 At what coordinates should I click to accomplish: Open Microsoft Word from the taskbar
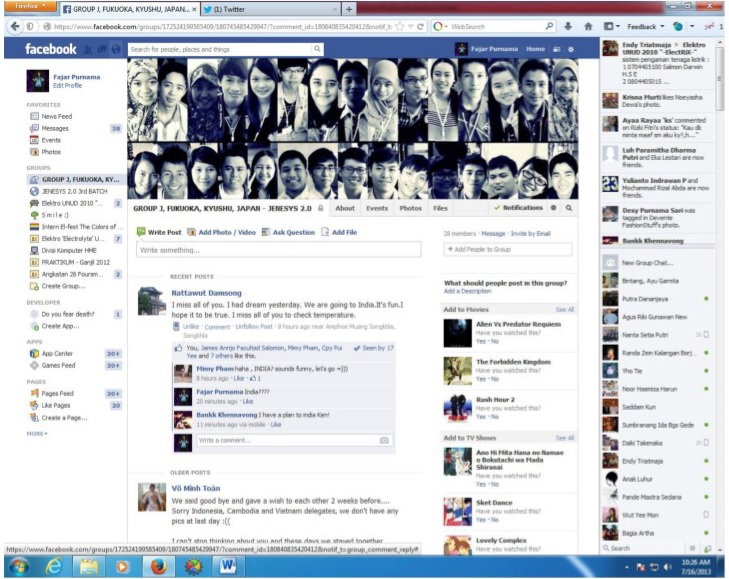(x=228, y=566)
